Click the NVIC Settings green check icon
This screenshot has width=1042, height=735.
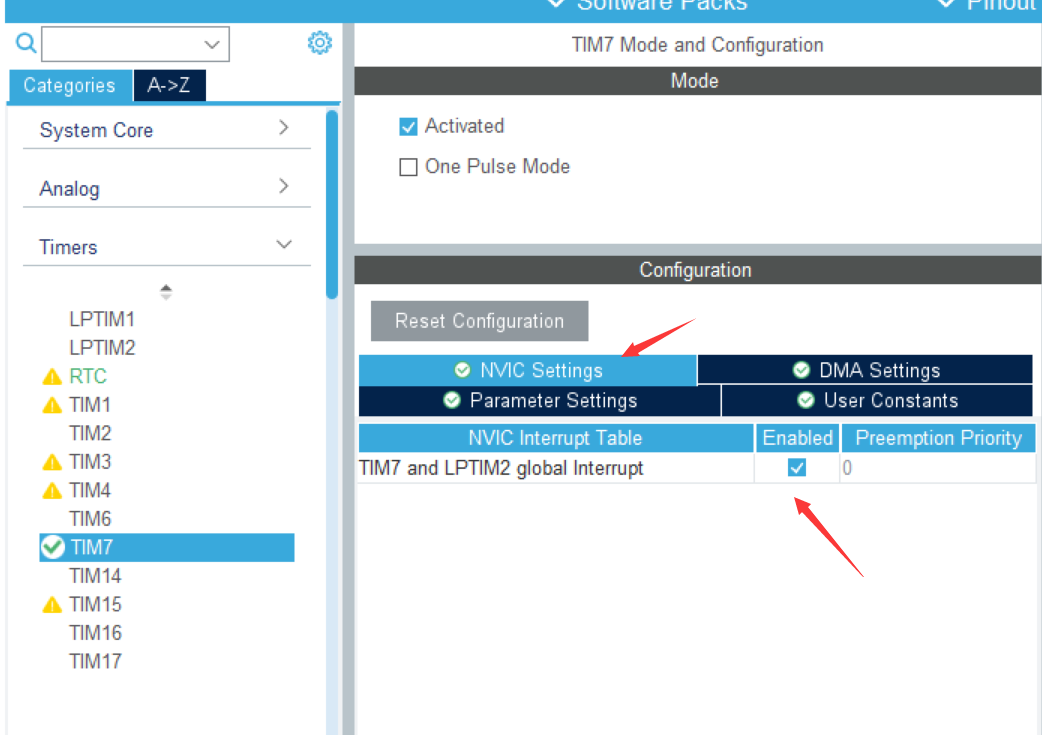click(463, 370)
